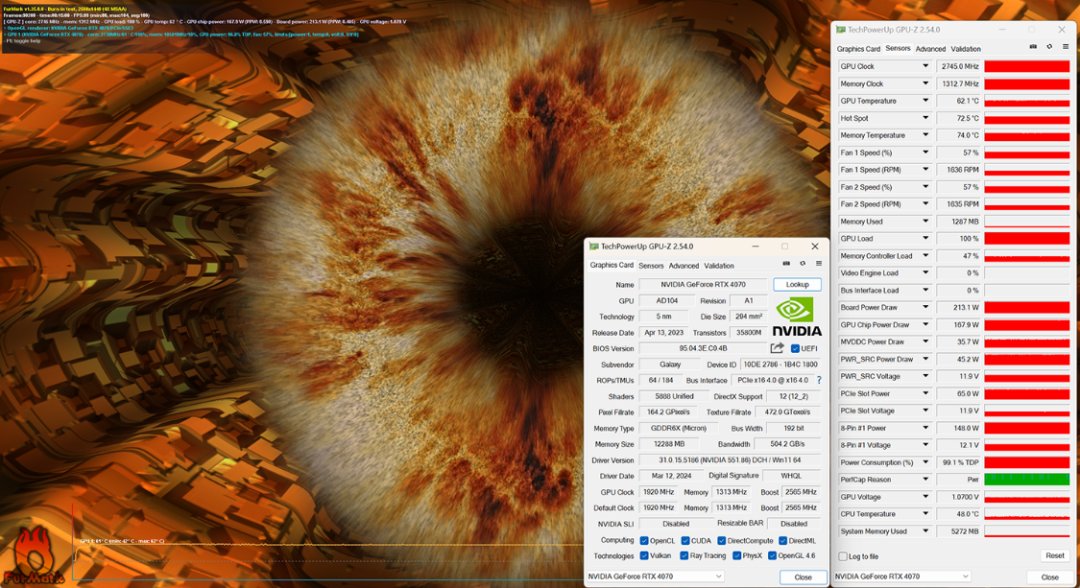Open the GPU Temperature sensor dropdown arrow
The image size is (1080, 588).
(925, 101)
